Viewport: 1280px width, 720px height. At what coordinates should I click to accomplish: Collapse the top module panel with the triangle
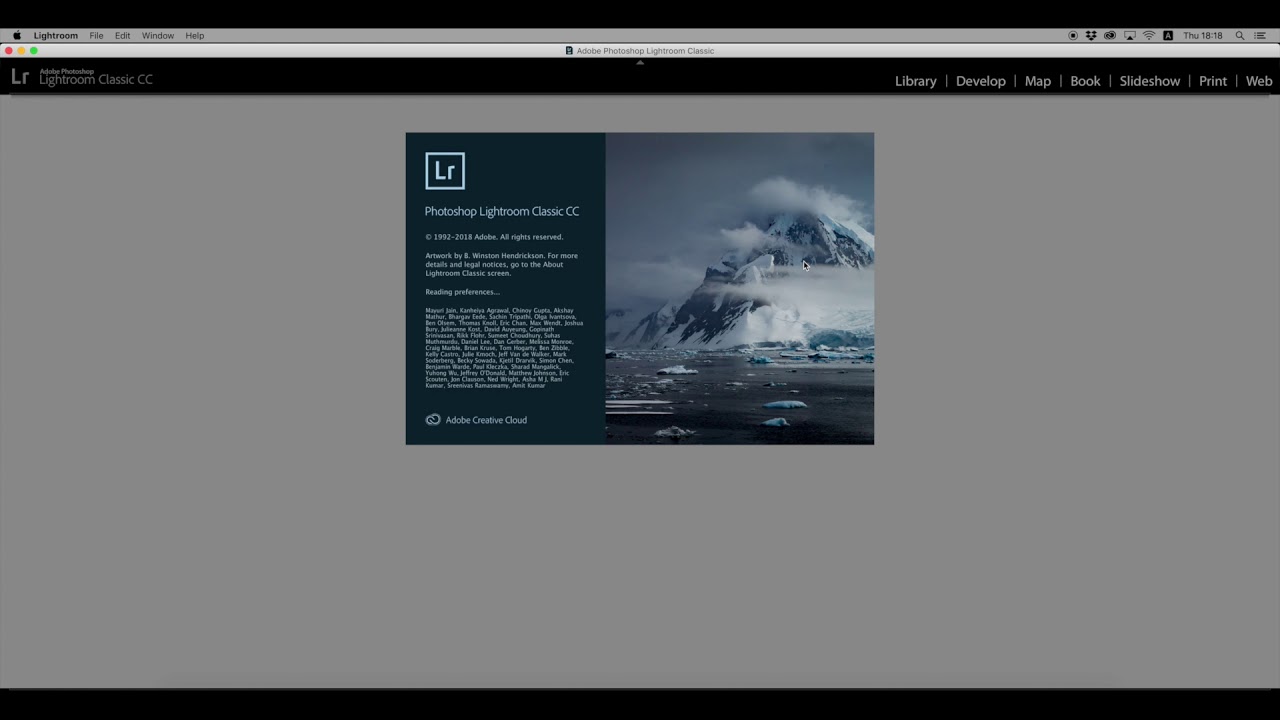tap(640, 62)
